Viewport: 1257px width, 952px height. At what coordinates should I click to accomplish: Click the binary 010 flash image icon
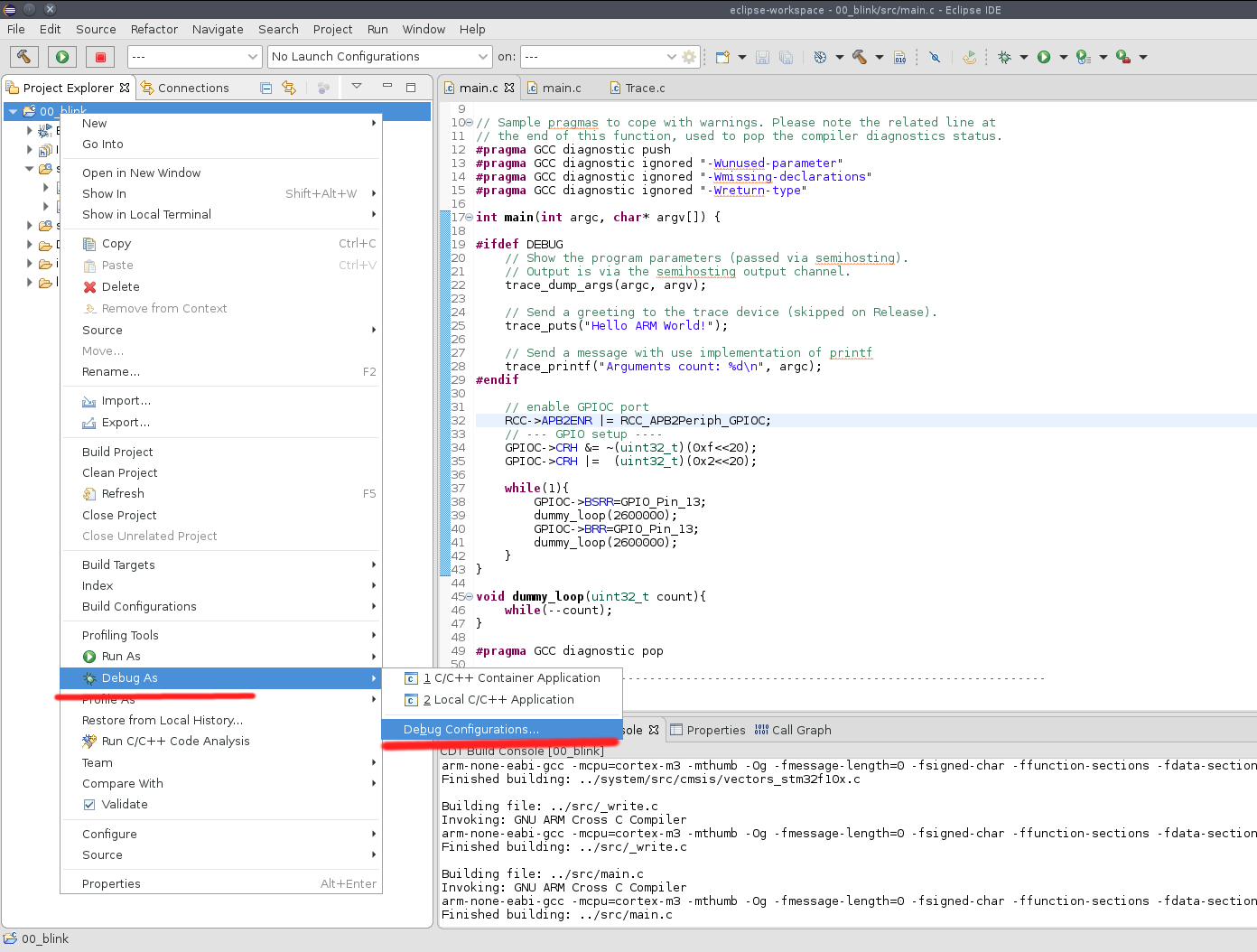pos(900,56)
